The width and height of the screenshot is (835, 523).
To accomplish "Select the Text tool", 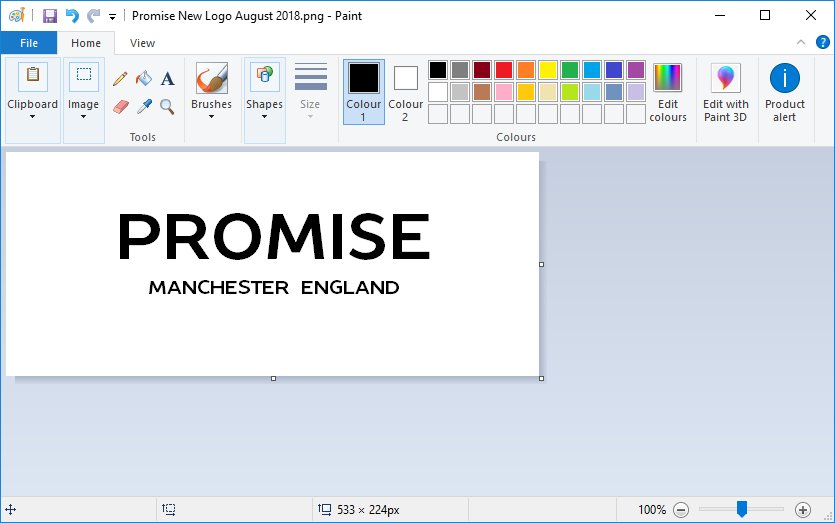I will [x=168, y=79].
